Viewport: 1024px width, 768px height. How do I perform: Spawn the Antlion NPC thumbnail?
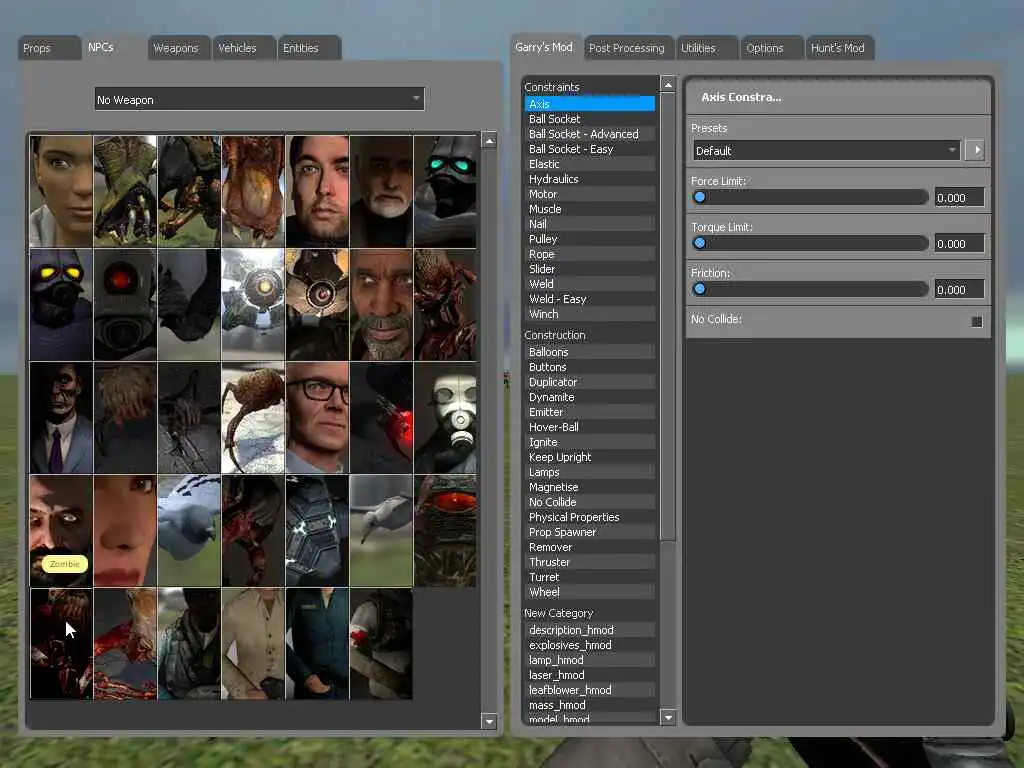click(x=125, y=191)
